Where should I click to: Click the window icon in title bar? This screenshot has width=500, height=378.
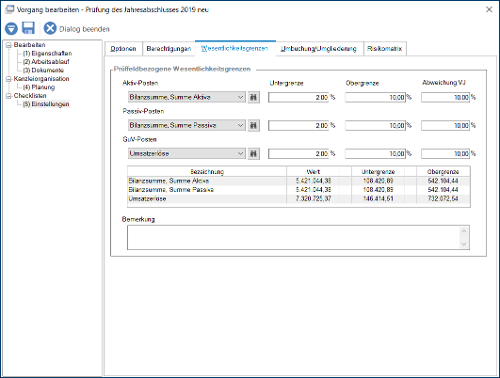[x=10, y=9]
